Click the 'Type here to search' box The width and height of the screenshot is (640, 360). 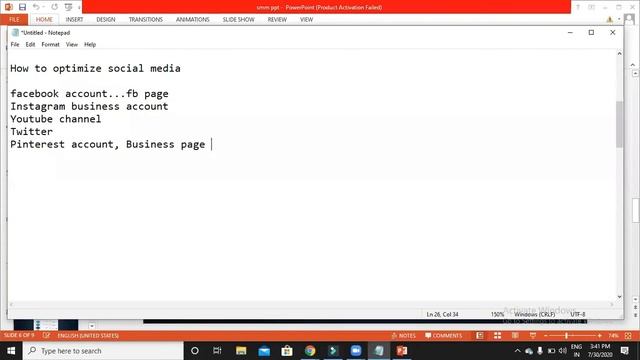[103, 351]
